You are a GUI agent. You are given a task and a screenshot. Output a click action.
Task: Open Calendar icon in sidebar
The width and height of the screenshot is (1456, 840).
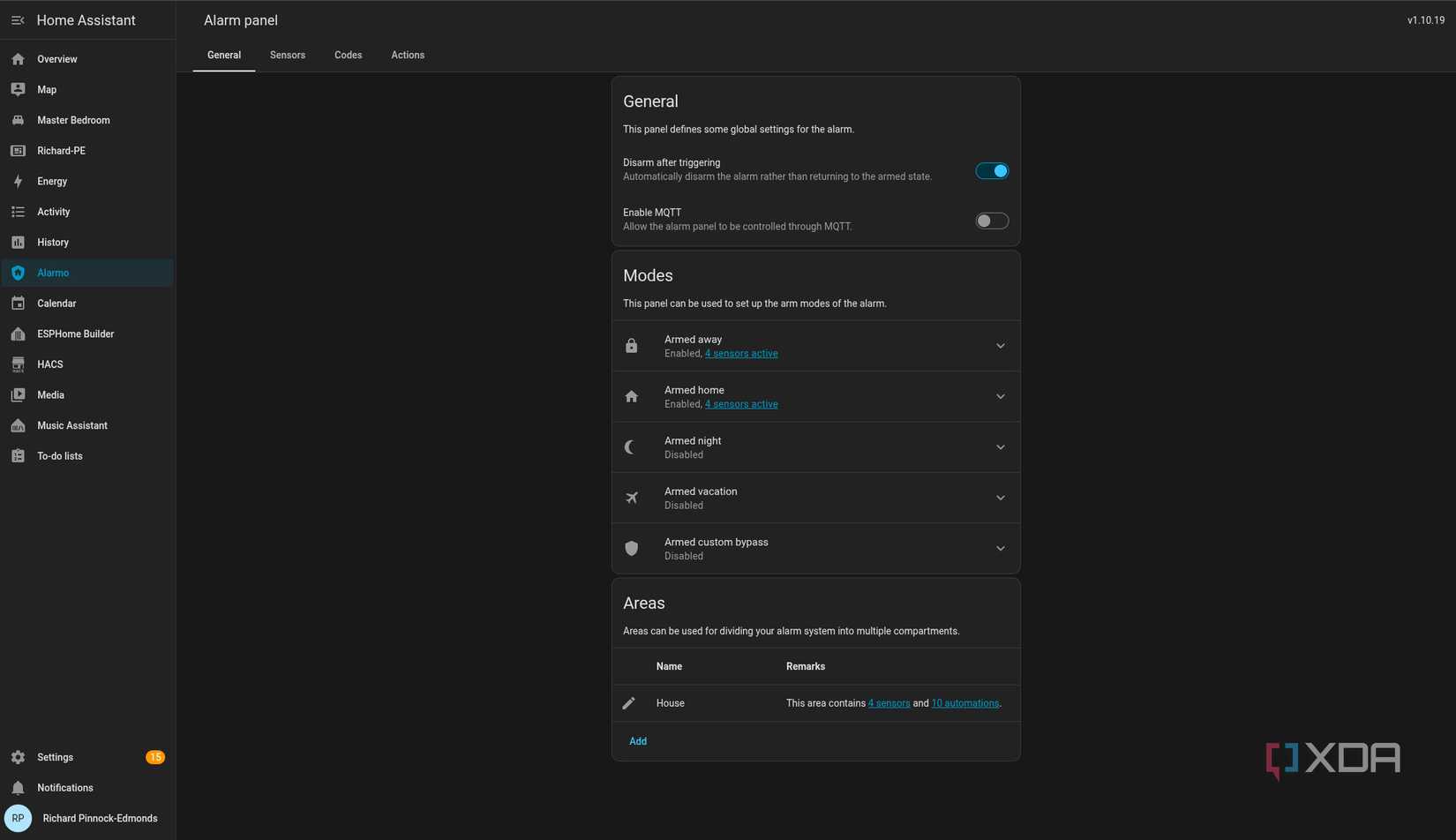(18, 304)
